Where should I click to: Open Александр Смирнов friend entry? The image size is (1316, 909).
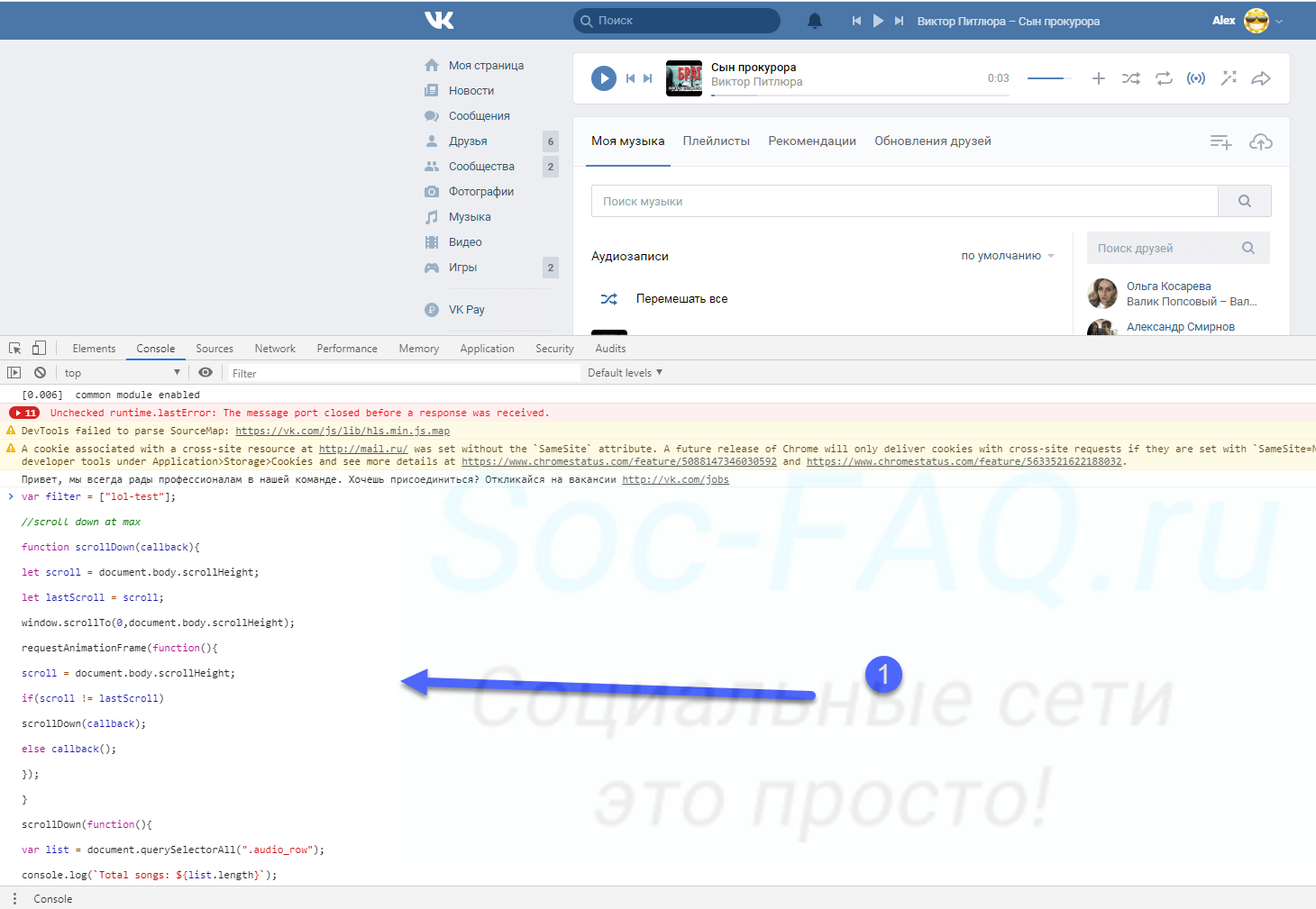(x=1180, y=327)
